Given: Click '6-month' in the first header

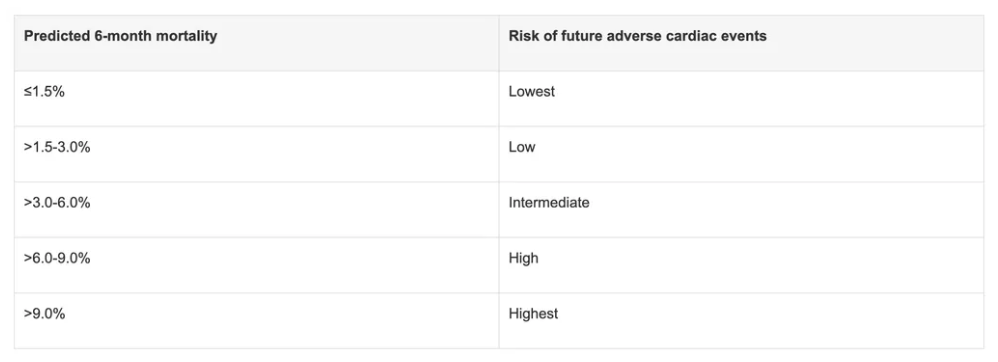Looking at the screenshot, I should (x=119, y=36).
